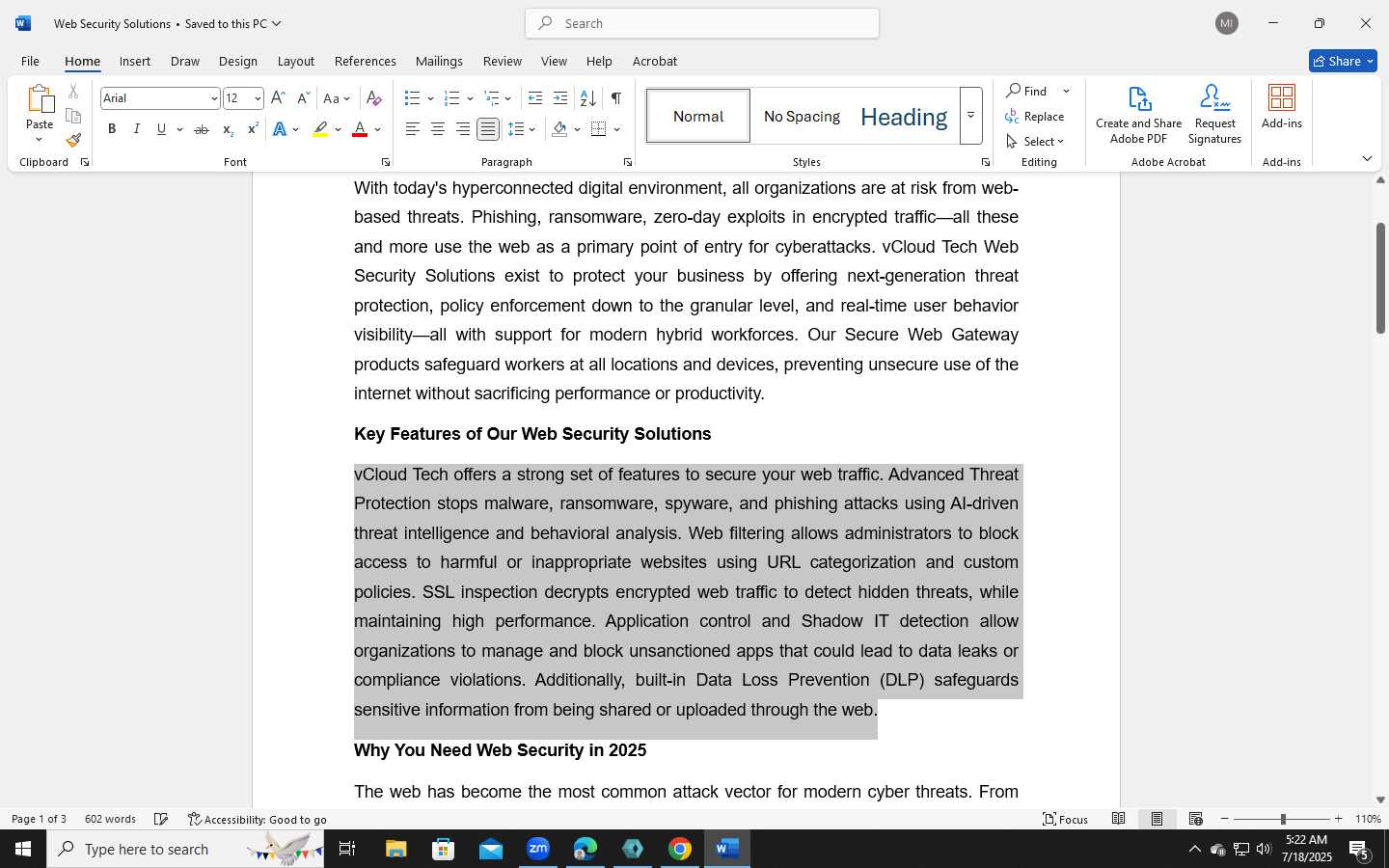1389x868 pixels.
Task: Open the File menu
Action: [x=30, y=61]
